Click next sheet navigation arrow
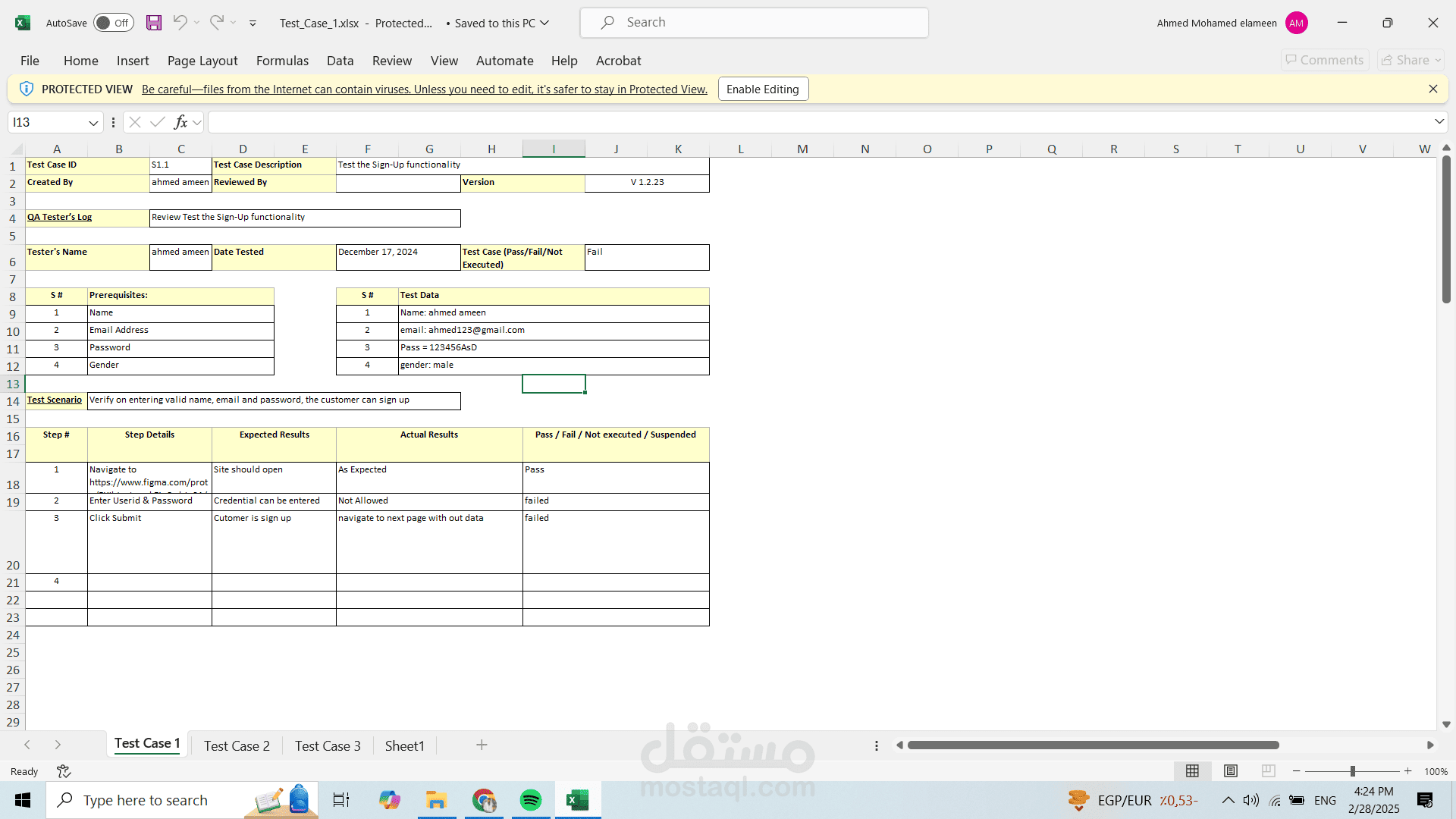This screenshot has height=819, width=1456. click(58, 745)
